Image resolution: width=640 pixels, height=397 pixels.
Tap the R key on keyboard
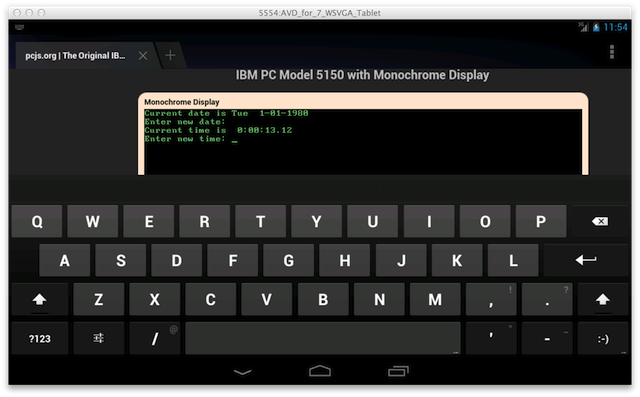[204, 222]
